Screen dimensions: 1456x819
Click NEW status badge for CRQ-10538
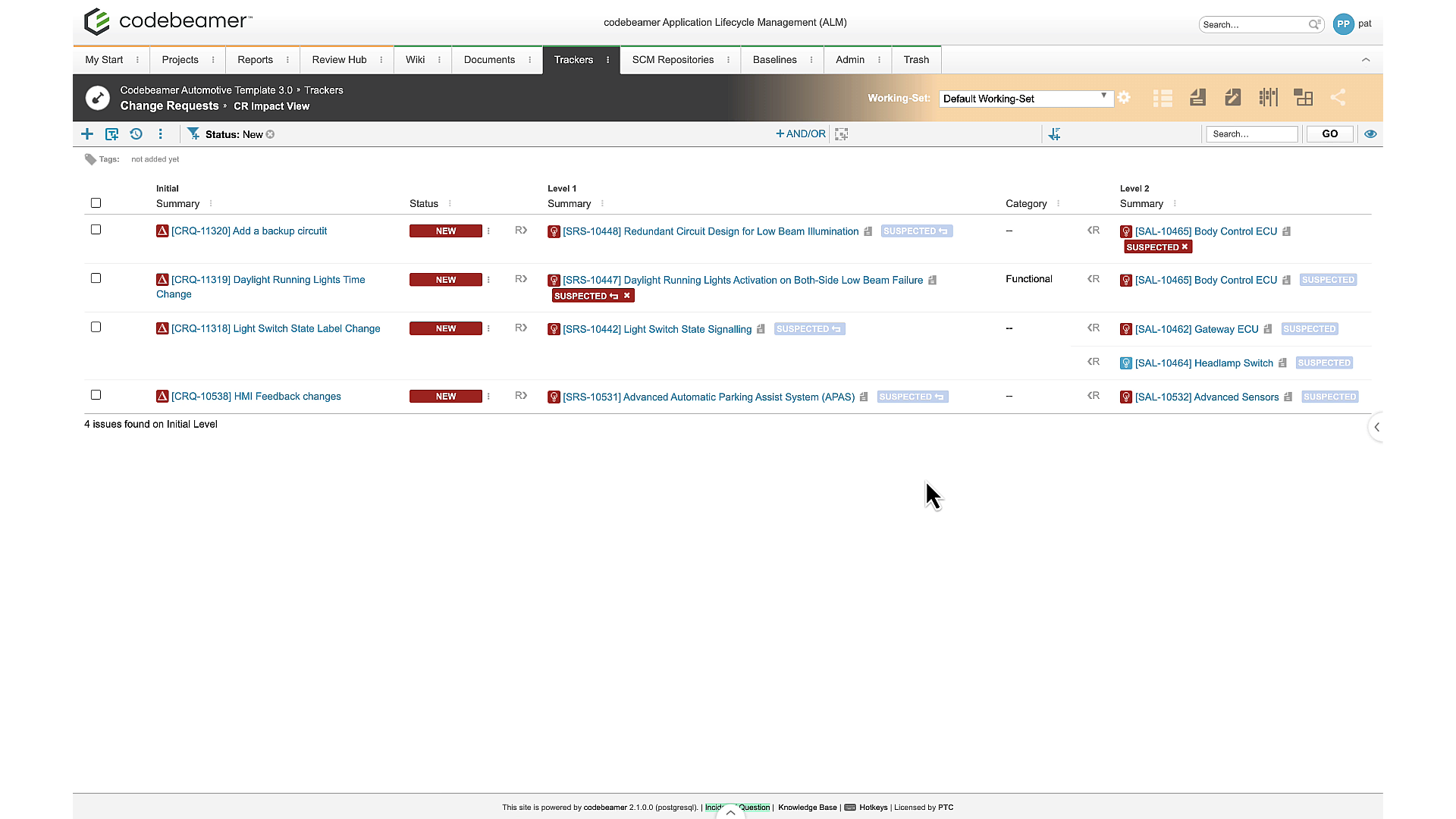[446, 397]
